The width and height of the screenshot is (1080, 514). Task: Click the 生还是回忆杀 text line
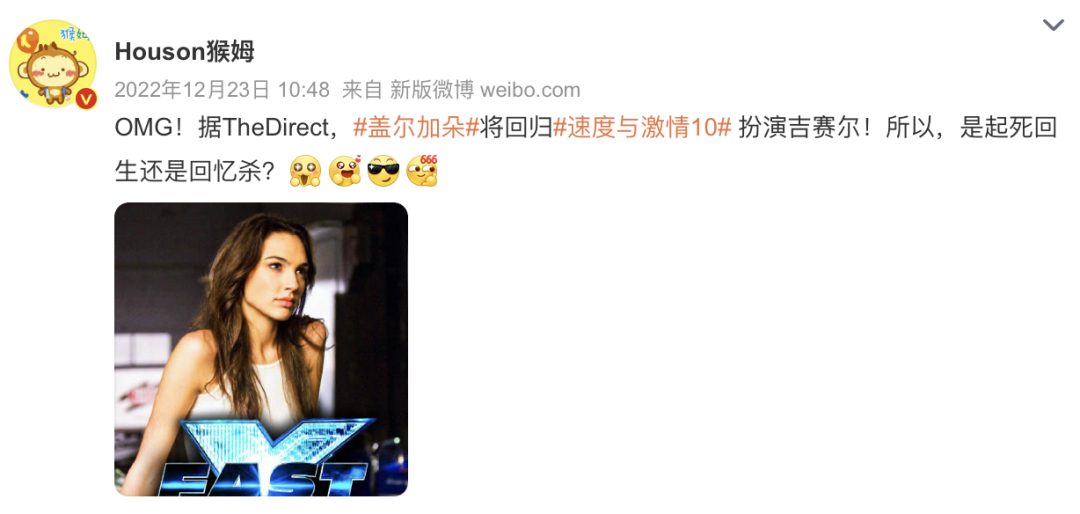pos(198,172)
